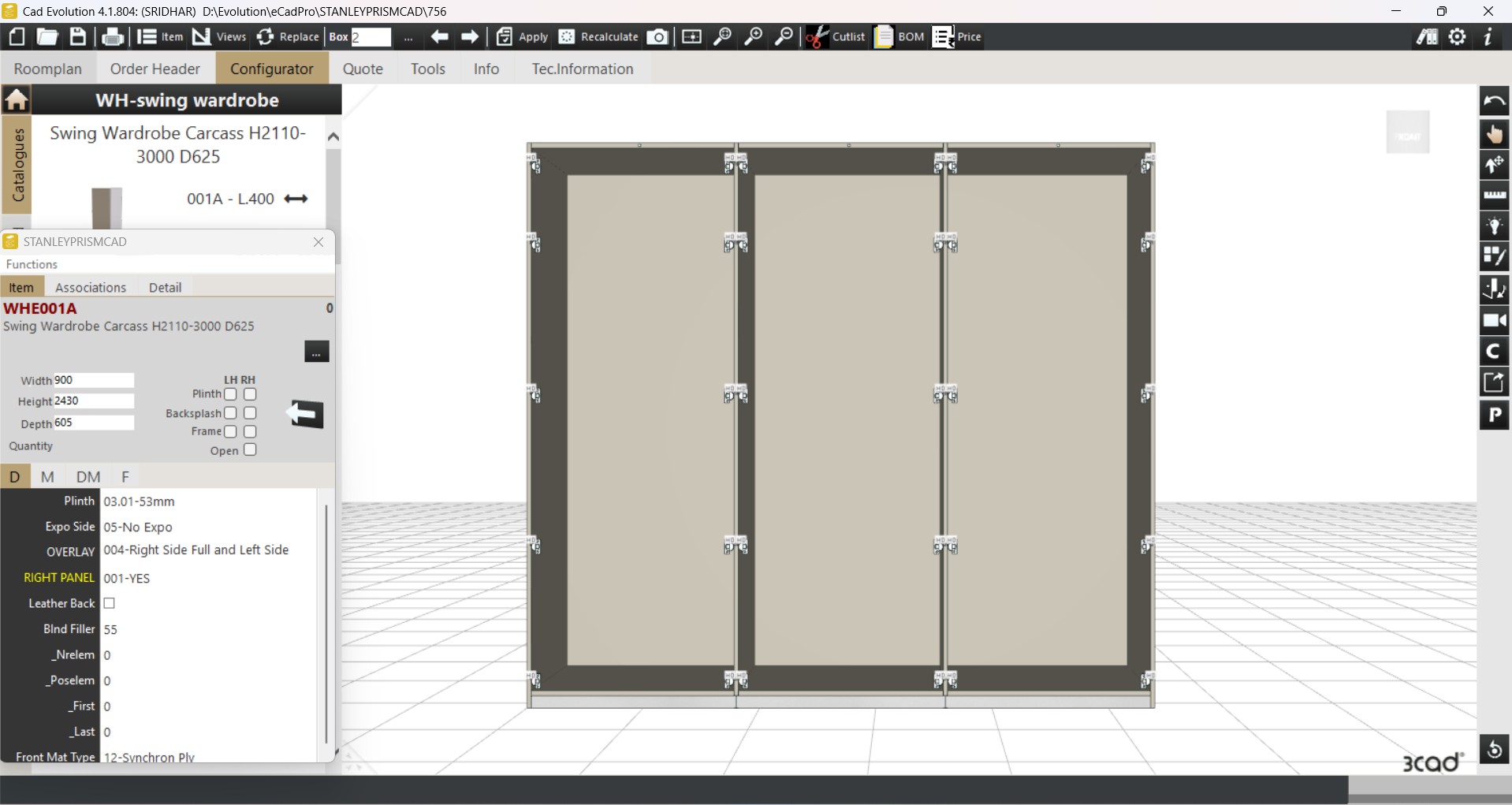The height and width of the screenshot is (805, 1512).
Task: Select the hand pan tool
Action: coord(1494,134)
